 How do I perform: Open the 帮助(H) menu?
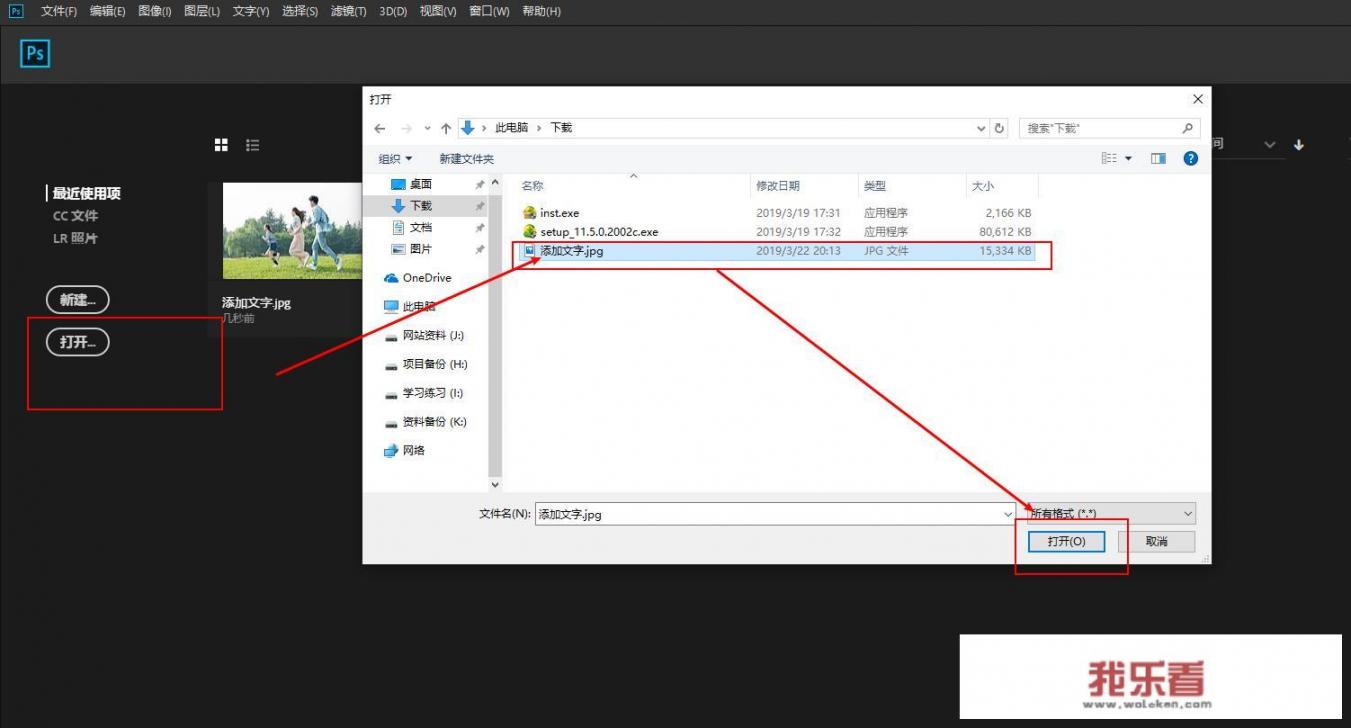pyautogui.click(x=542, y=11)
